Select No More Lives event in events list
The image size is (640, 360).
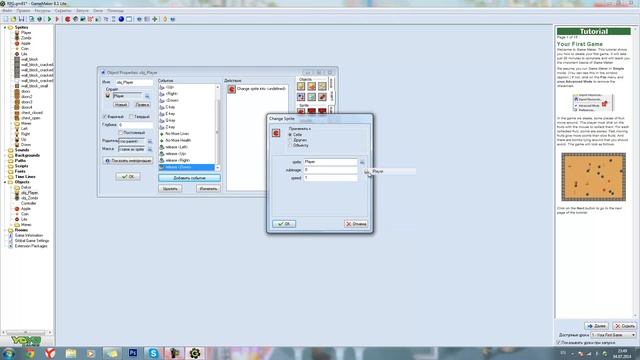point(177,133)
